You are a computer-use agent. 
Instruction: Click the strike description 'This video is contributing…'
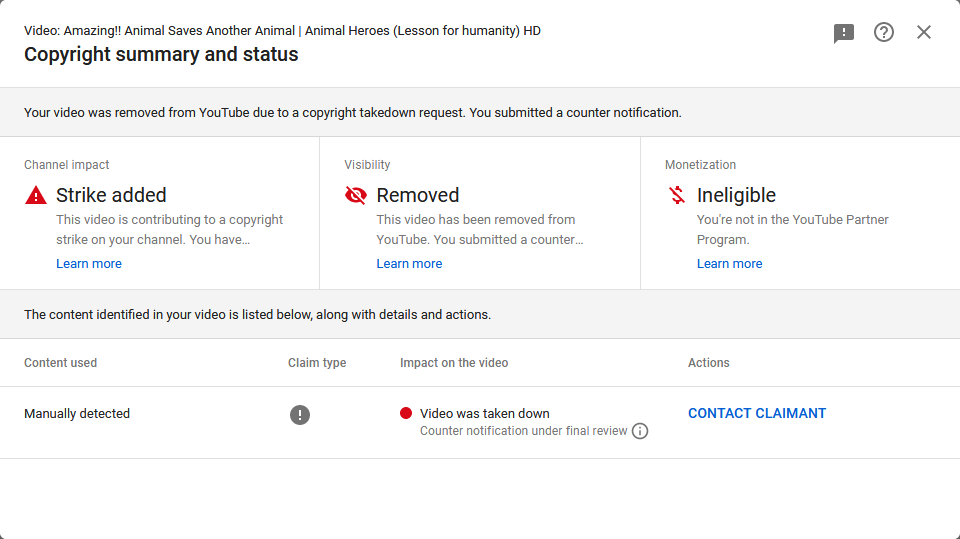coord(170,230)
